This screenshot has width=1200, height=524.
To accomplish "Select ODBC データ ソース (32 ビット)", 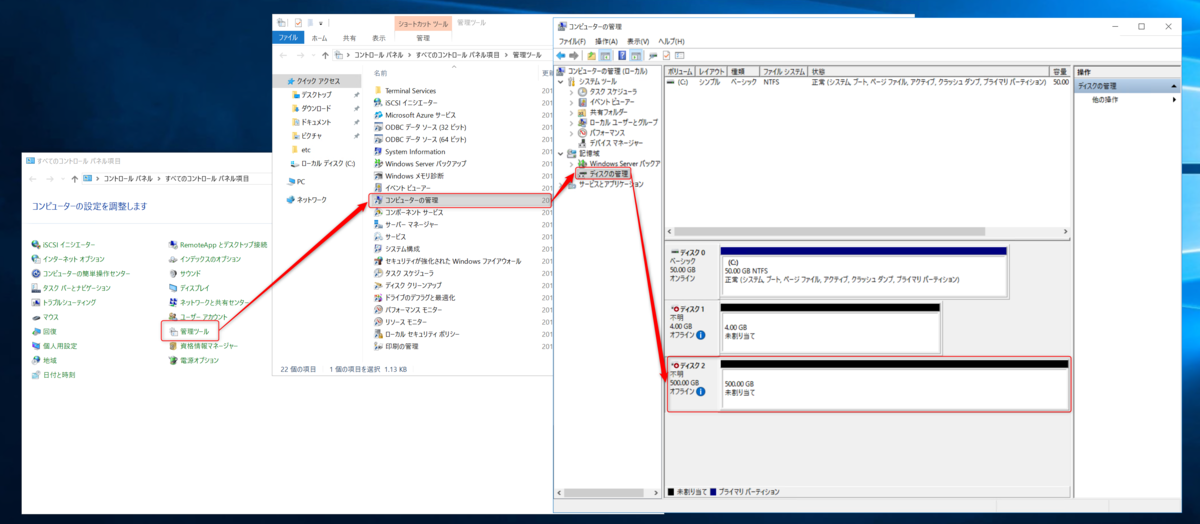I will tap(420, 127).
